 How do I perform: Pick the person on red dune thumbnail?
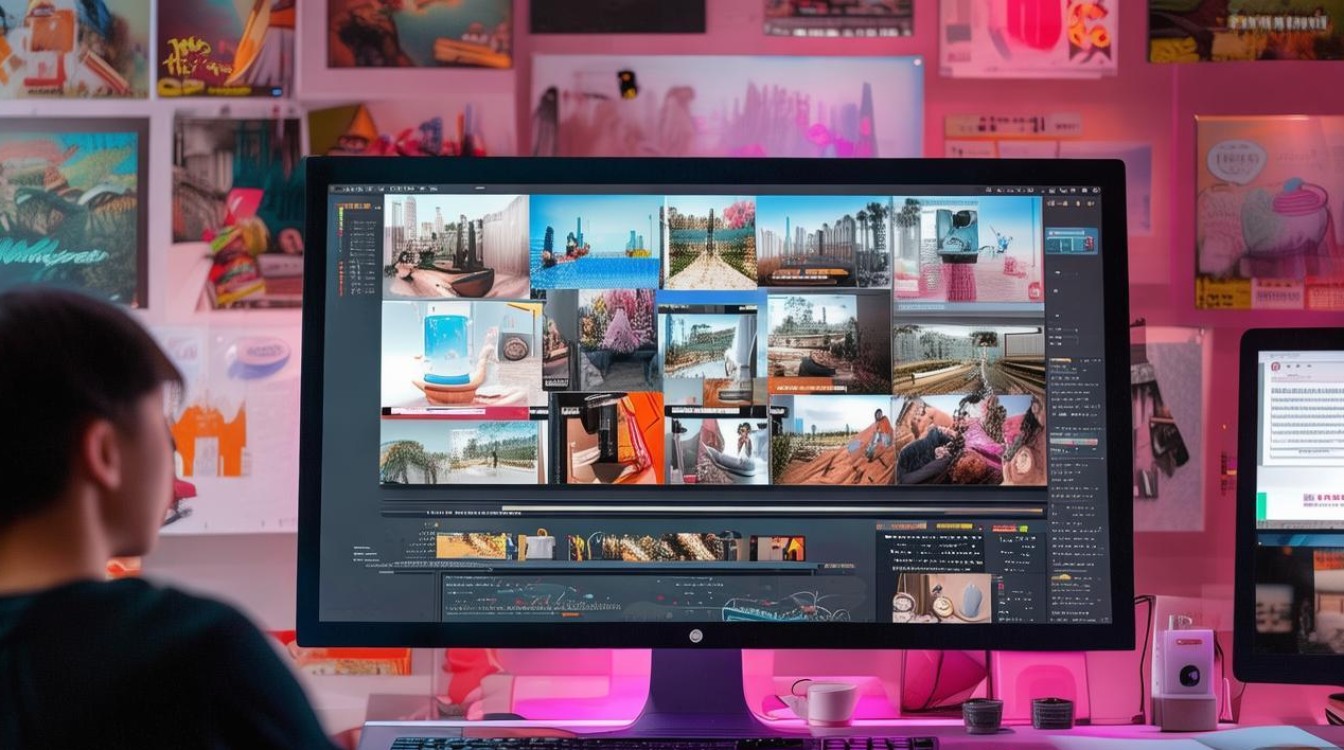tap(832, 440)
